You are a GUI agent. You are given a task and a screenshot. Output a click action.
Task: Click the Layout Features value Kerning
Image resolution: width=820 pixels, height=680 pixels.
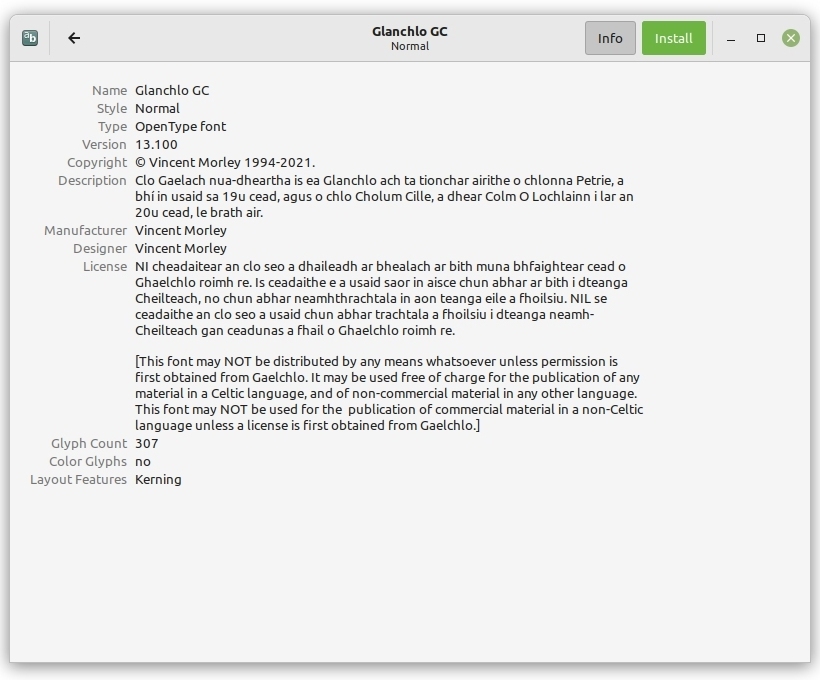click(x=158, y=480)
